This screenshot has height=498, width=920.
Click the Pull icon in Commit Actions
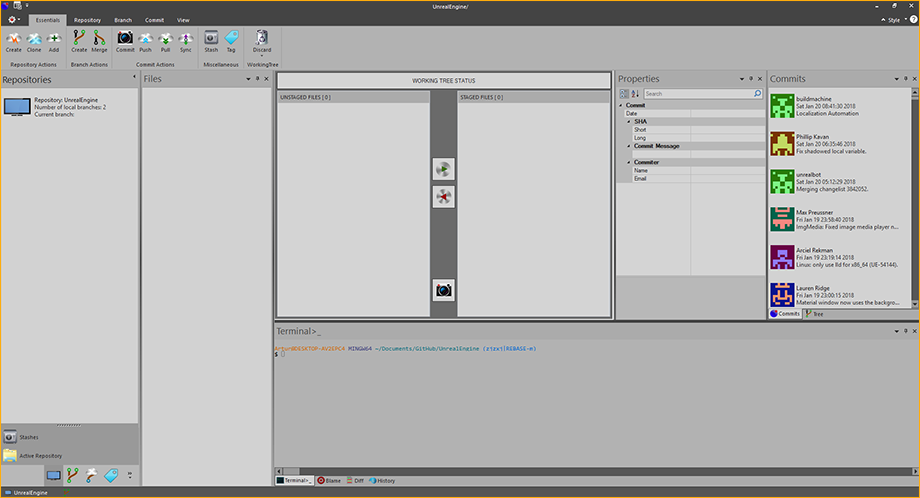(166, 39)
